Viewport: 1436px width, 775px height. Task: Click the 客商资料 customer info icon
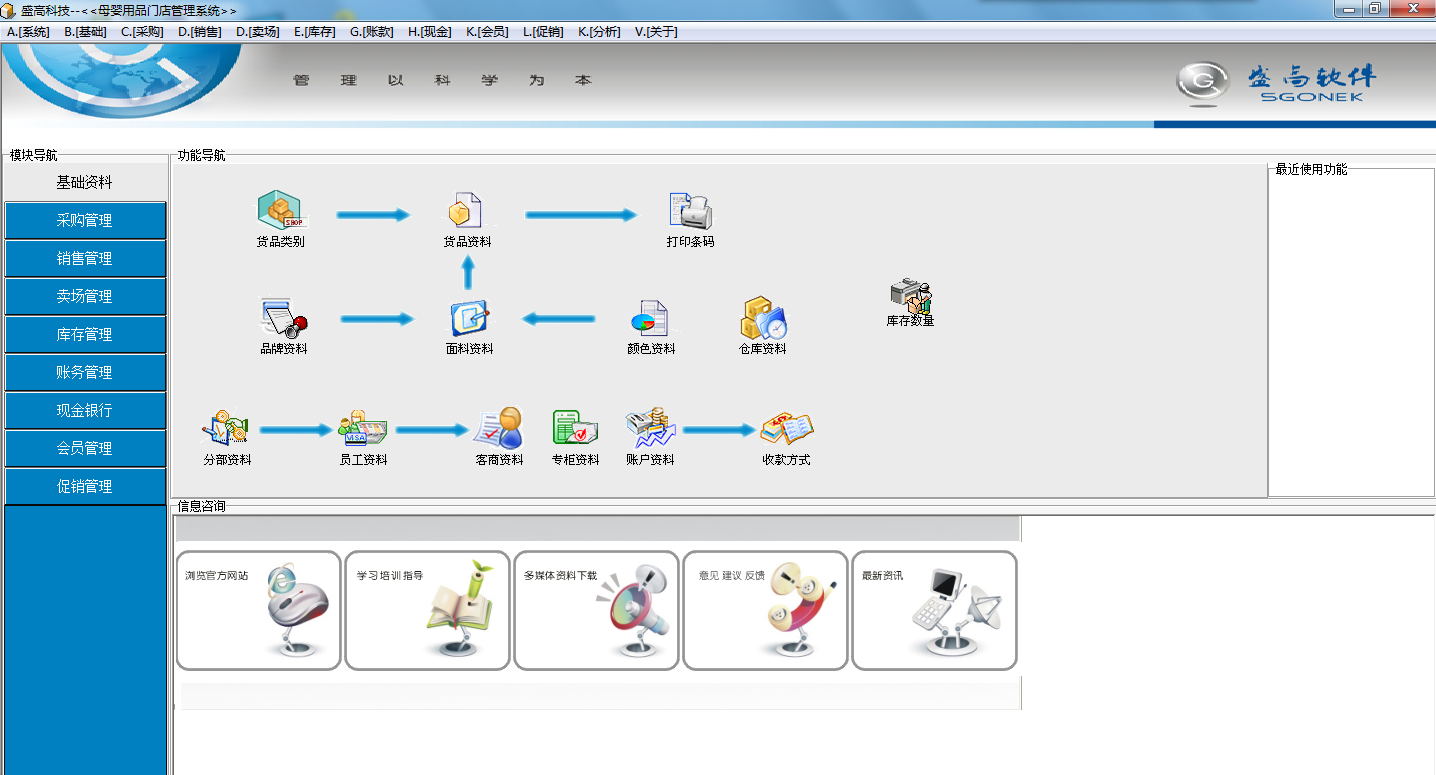tap(499, 430)
